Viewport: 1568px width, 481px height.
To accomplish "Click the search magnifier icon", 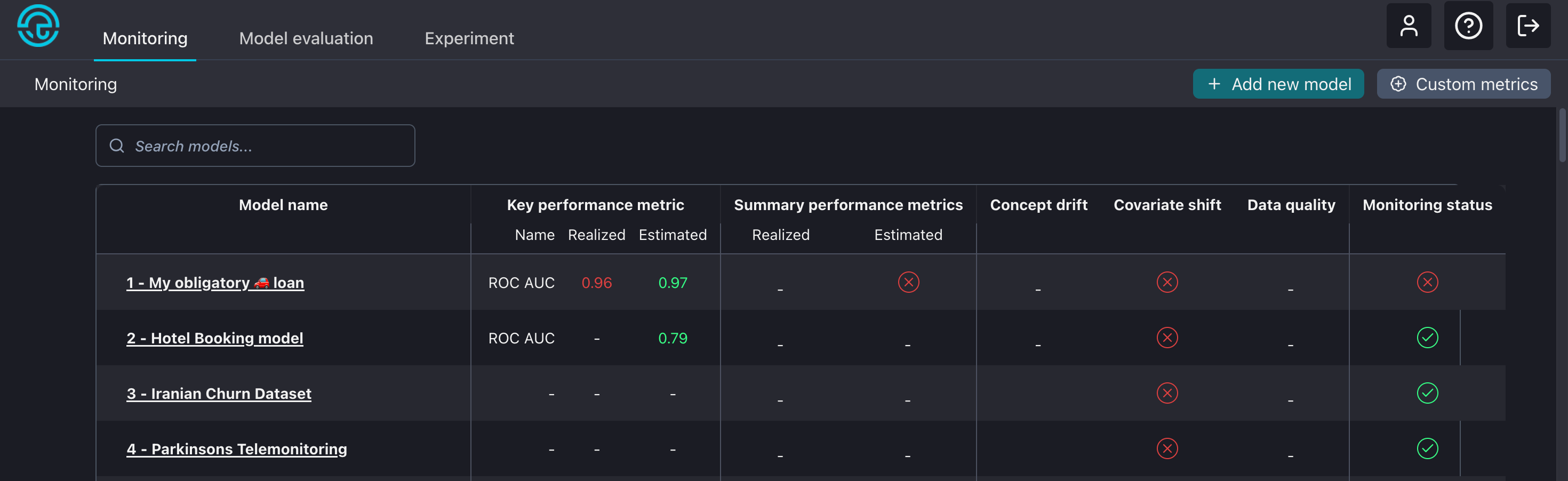I will [x=117, y=146].
